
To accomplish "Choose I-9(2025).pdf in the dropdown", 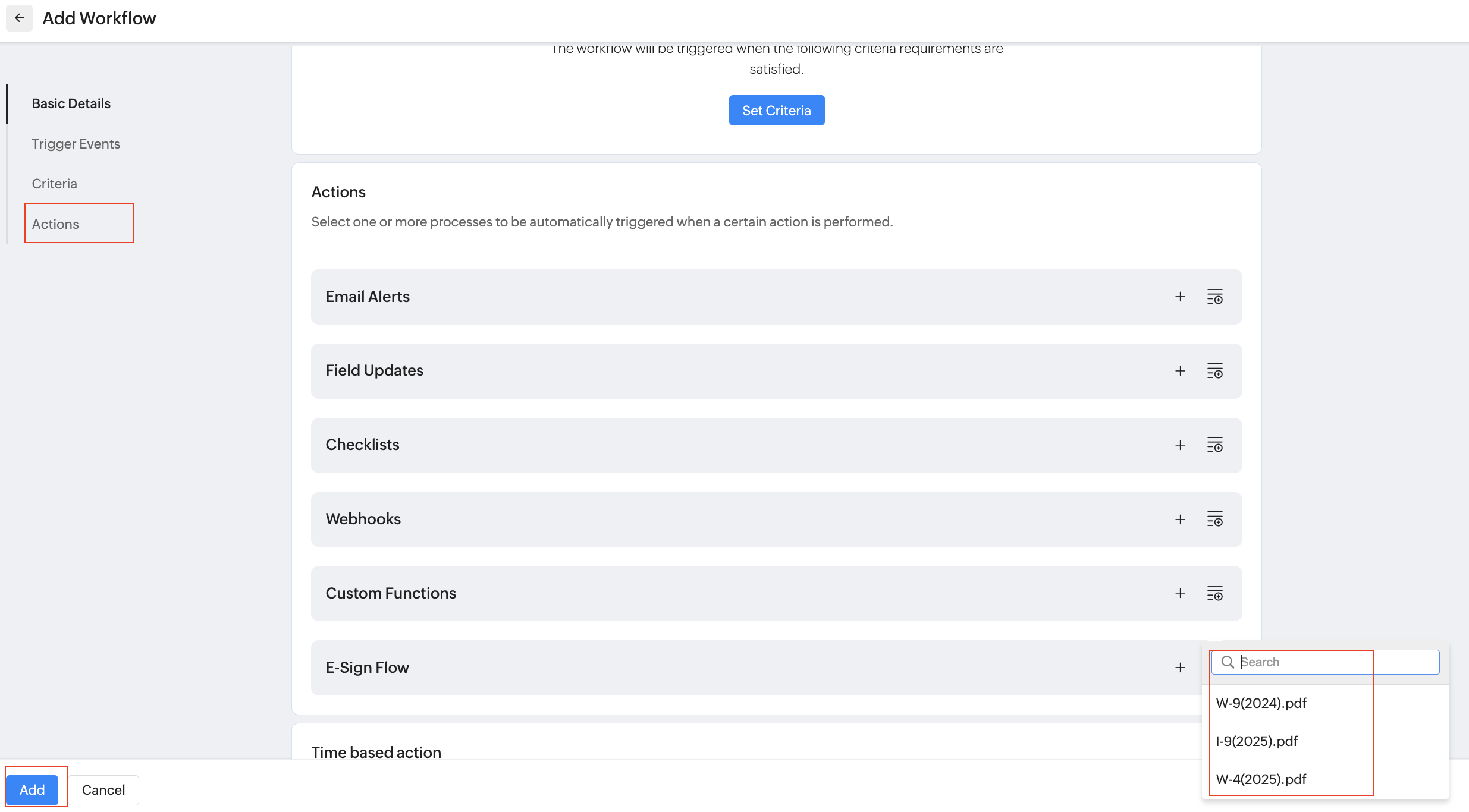I will coord(1257,741).
